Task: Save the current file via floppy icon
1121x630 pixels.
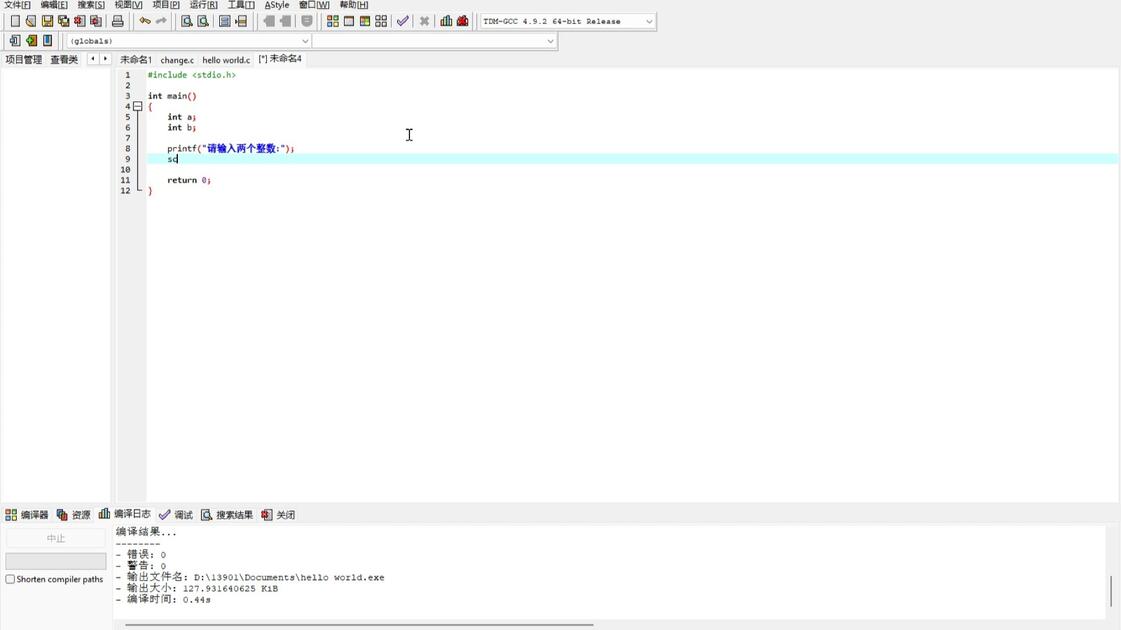Action: [47, 21]
